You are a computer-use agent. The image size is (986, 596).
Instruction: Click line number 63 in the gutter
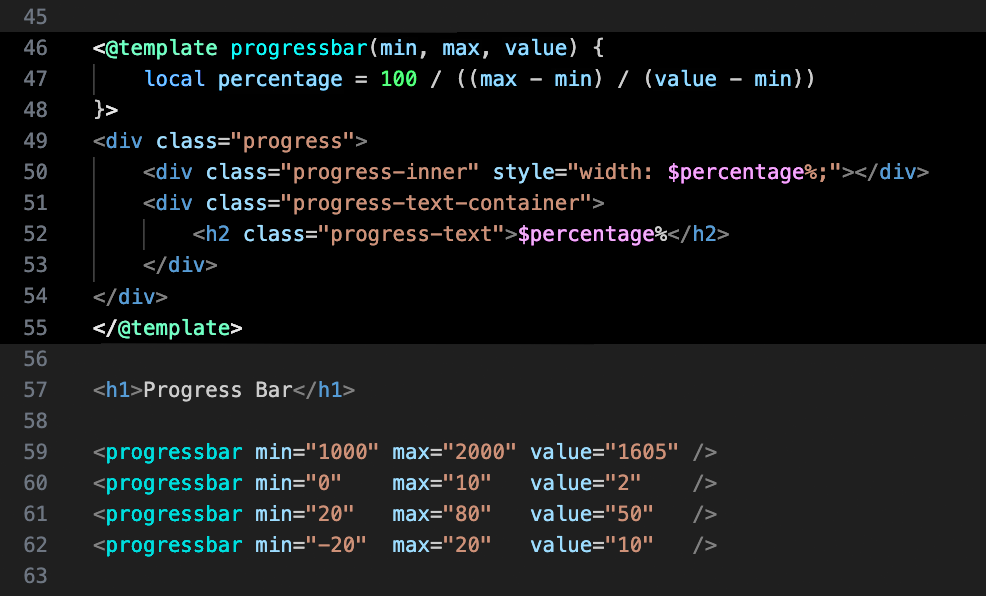35,575
